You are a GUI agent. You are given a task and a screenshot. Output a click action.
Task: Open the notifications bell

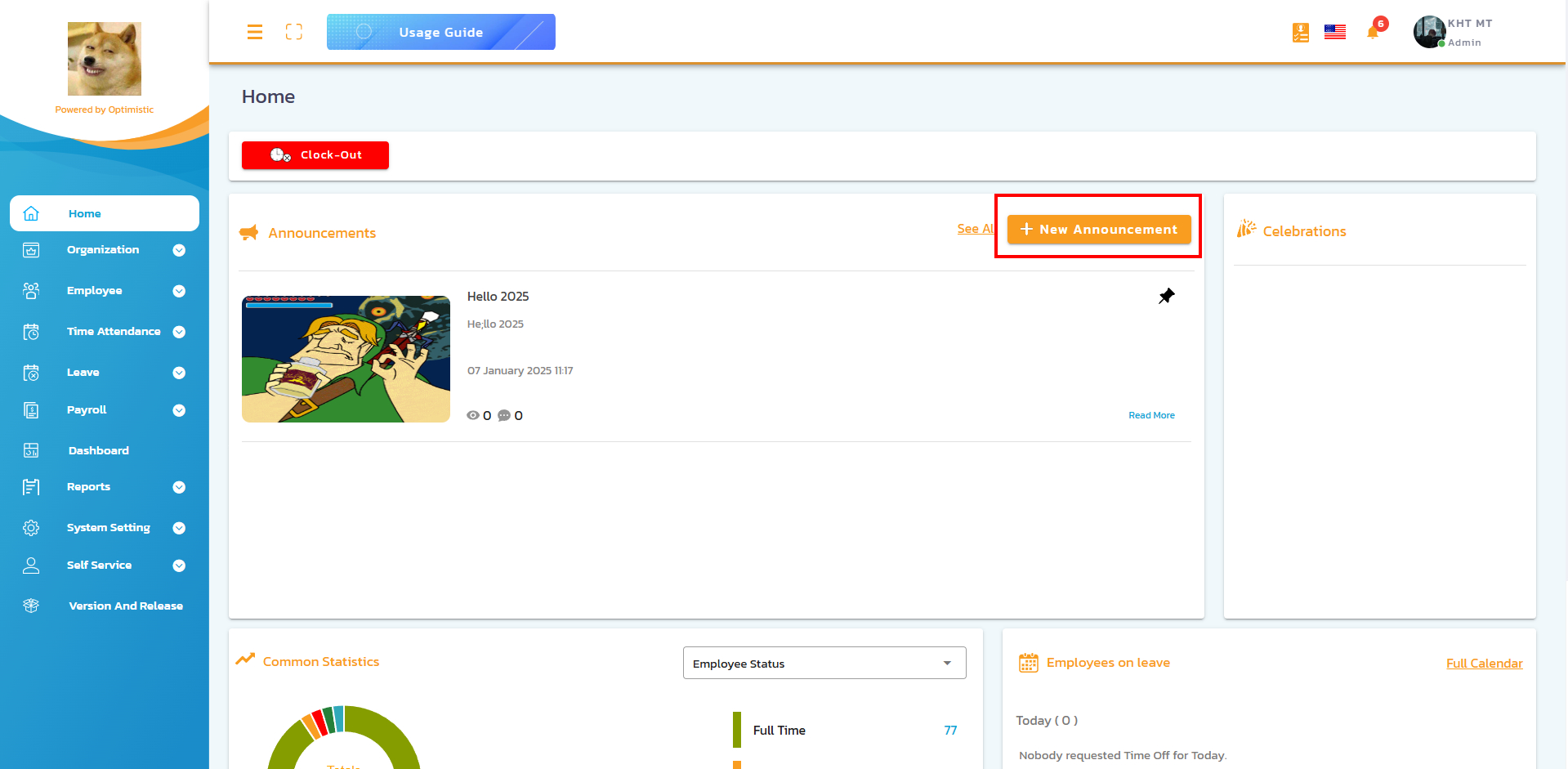click(1373, 33)
